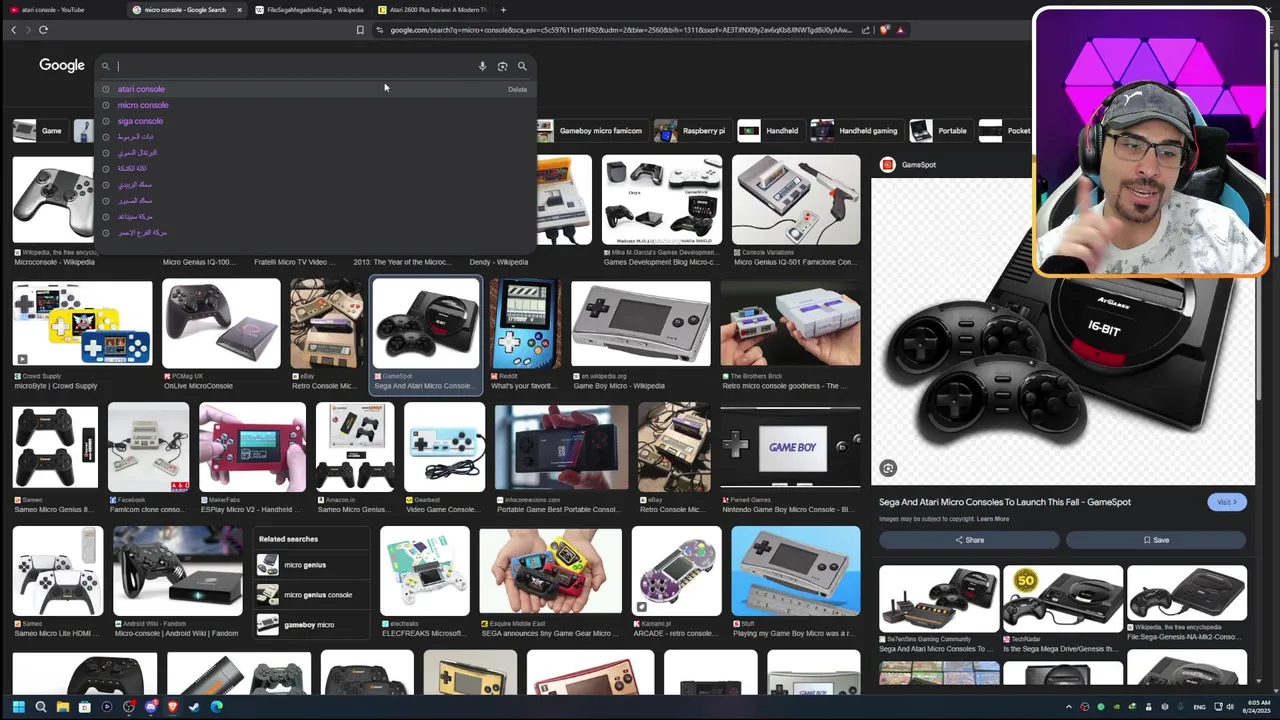Image resolution: width=1280 pixels, height=720 pixels.
Task: Open Microsoft Edge from the taskbar
Action: [217, 707]
